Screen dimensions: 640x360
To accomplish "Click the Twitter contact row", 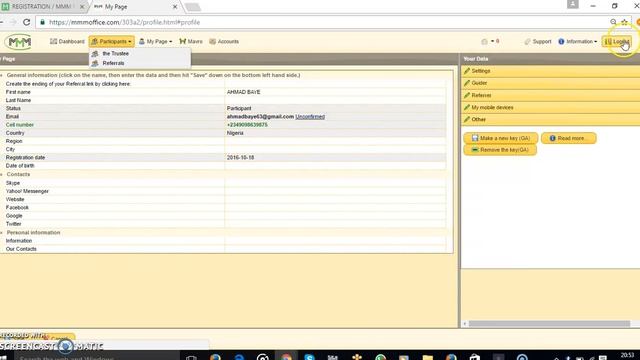I will (224, 224).
